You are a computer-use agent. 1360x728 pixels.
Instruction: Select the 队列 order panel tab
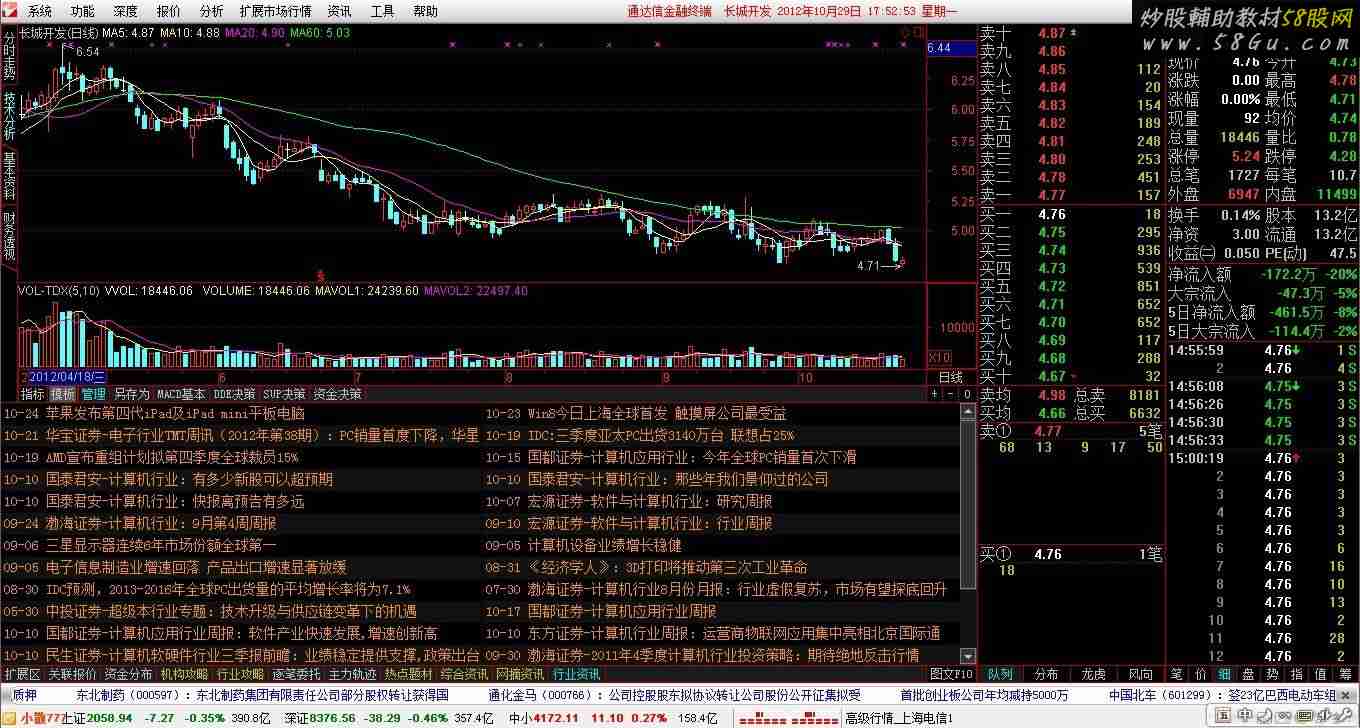pyautogui.click(x=1000, y=674)
